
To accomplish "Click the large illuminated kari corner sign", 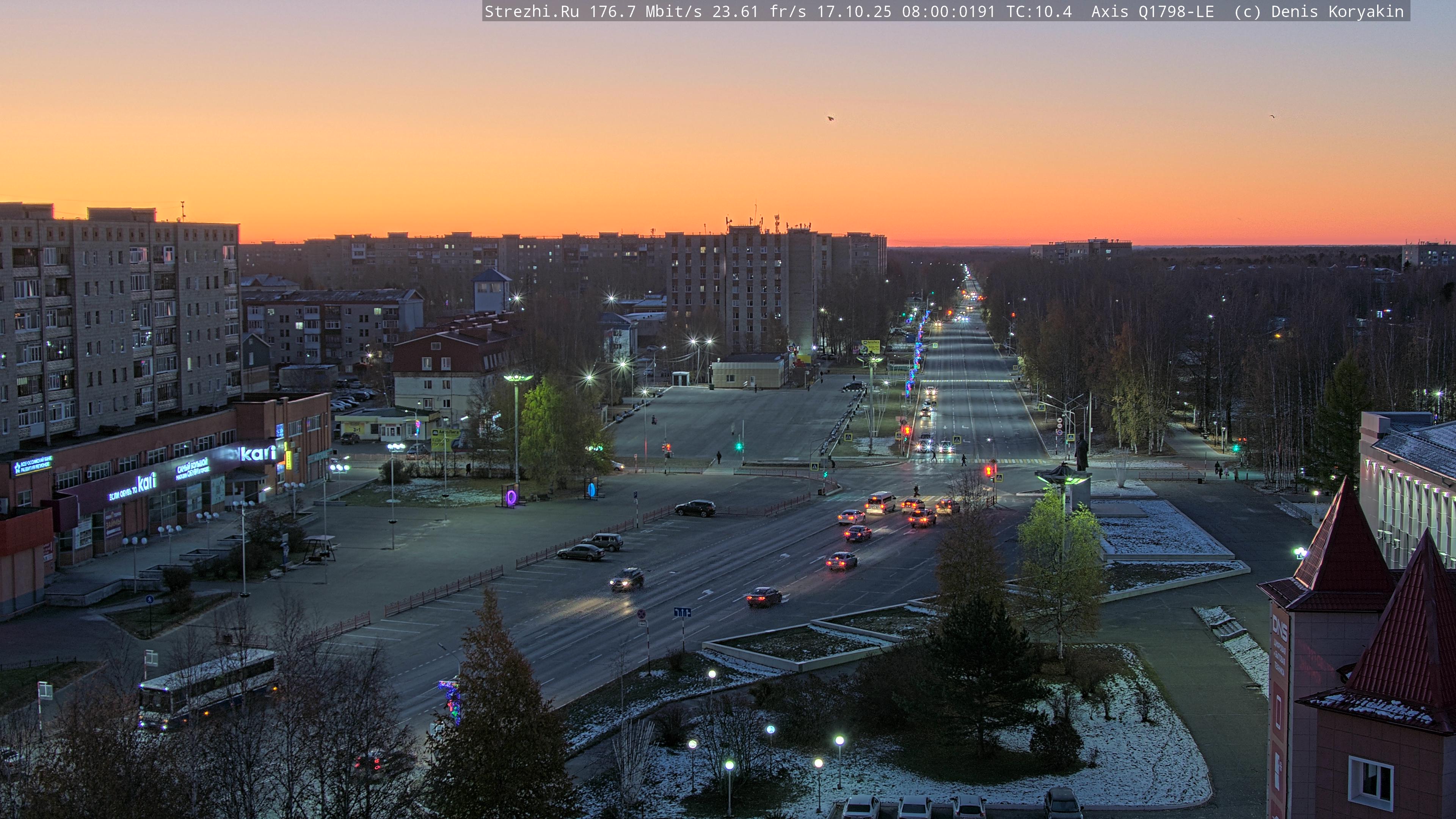I will 258,453.
